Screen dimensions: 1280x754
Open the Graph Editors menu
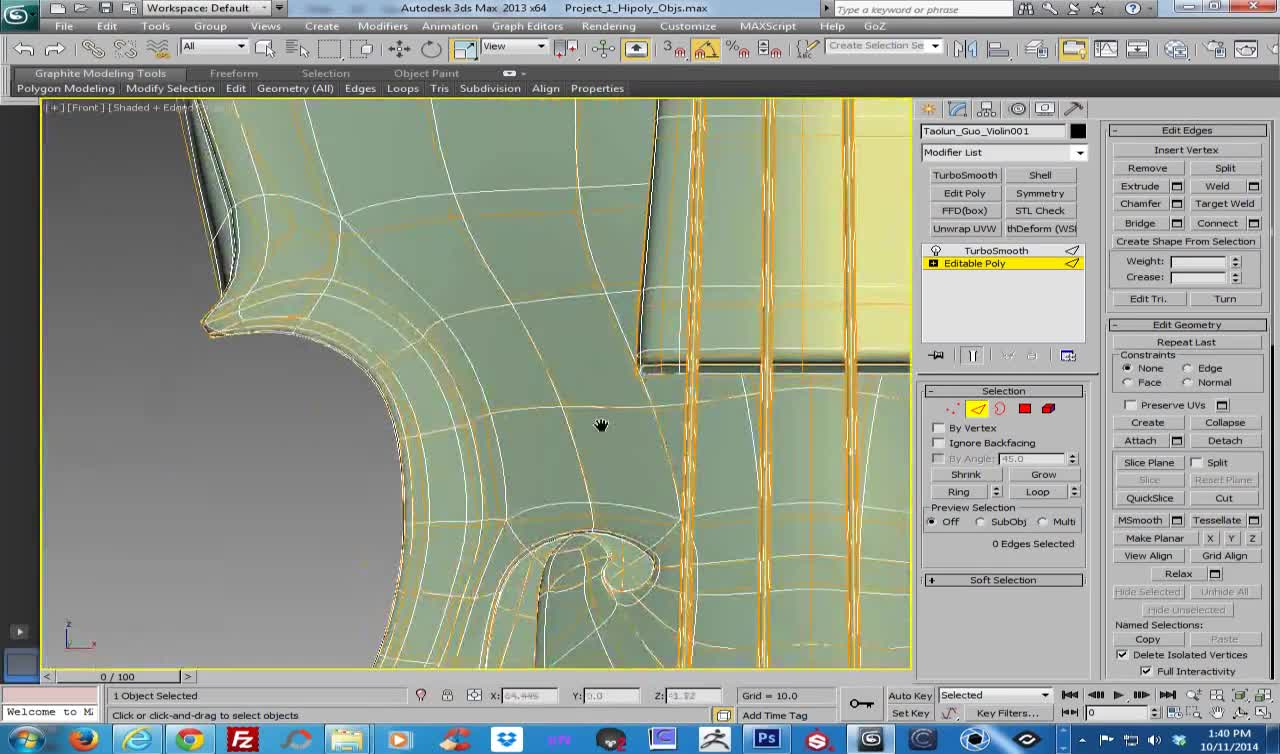click(527, 26)
